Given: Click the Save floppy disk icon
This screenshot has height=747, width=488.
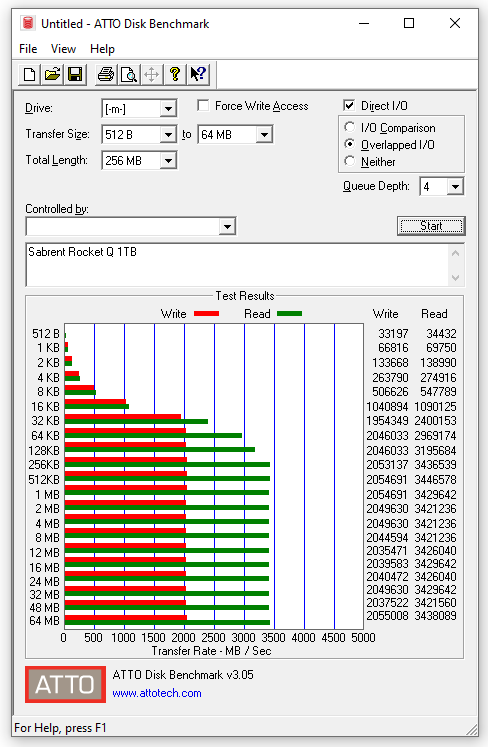Looking at the screenshot, I should click(x=75, y=74).
